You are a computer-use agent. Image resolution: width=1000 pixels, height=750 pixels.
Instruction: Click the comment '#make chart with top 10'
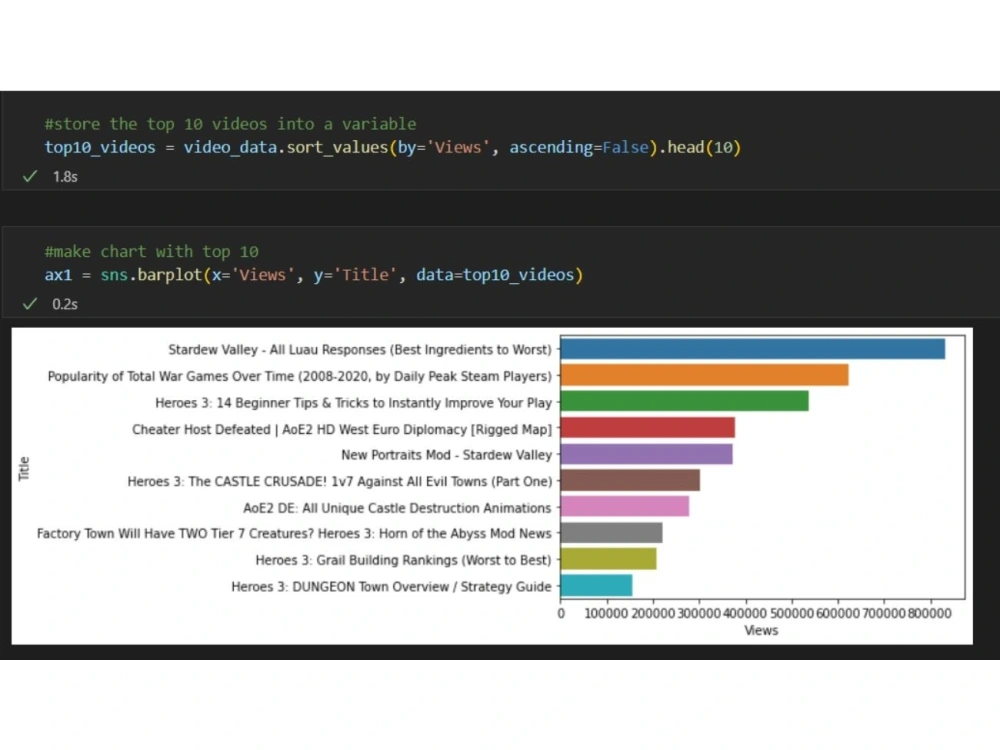[152, 251]
